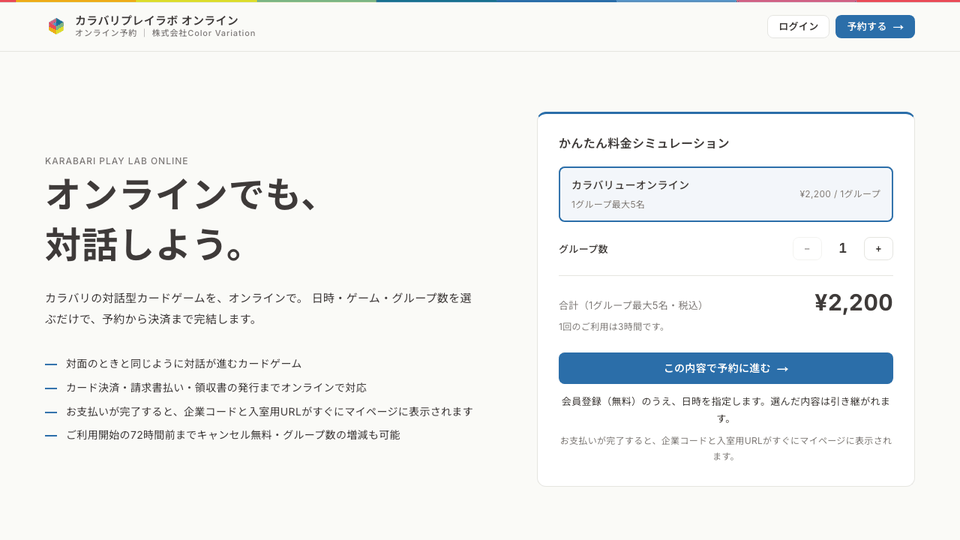Click the line about カード決済・請求書払い
Screen dimensions: 960x540
[216, 388]
